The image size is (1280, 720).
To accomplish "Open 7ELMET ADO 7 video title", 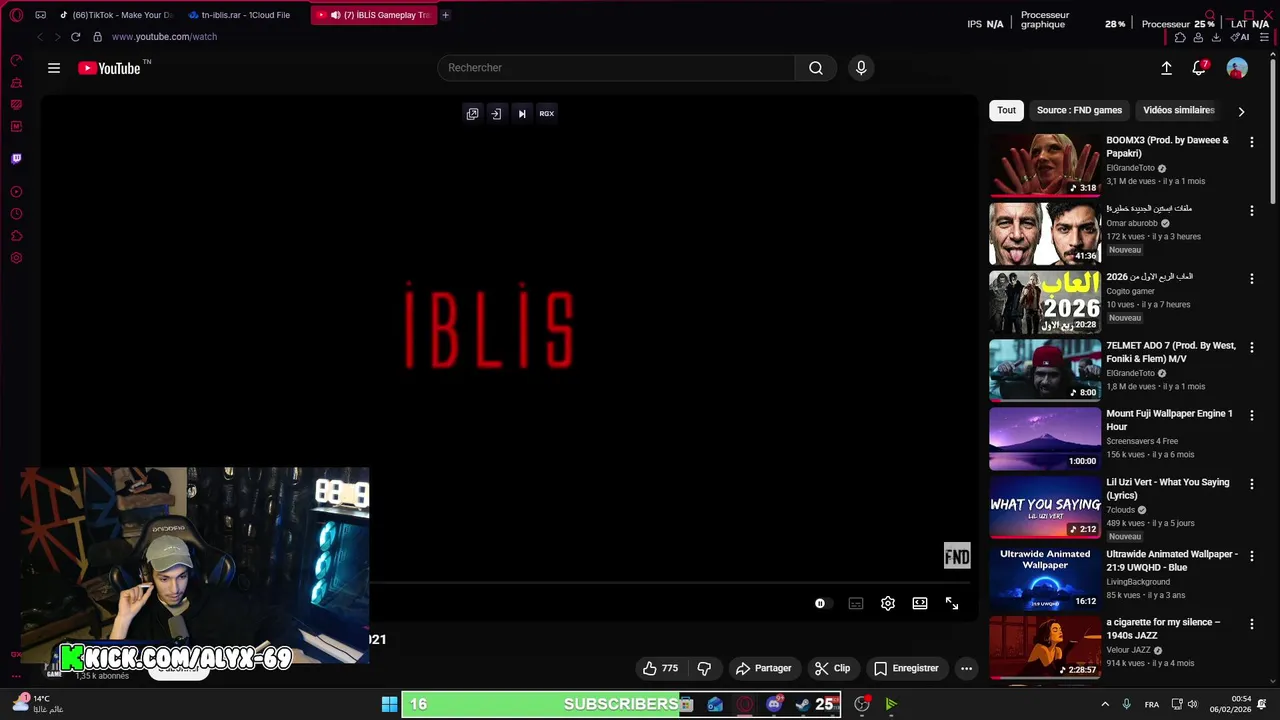I will [1171, 352].
